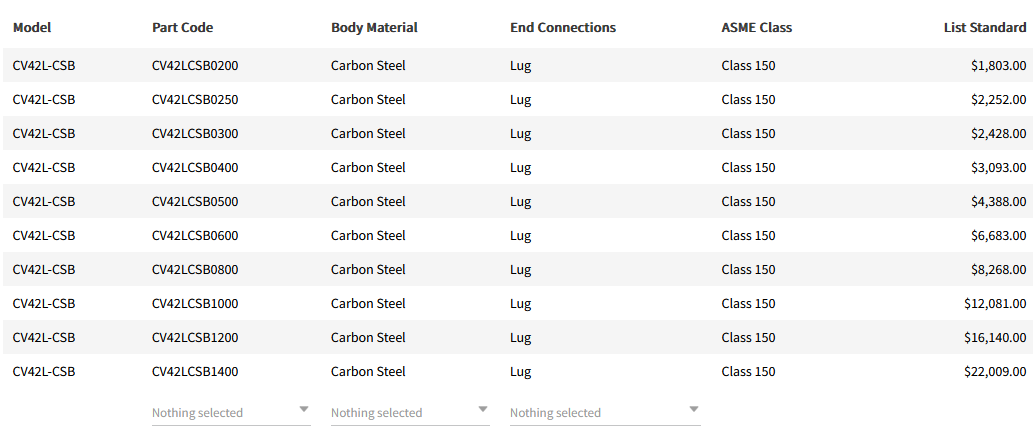Open the Part Code filter dropdown
This screenshot has height=429, width=1033.
point(230,412)
